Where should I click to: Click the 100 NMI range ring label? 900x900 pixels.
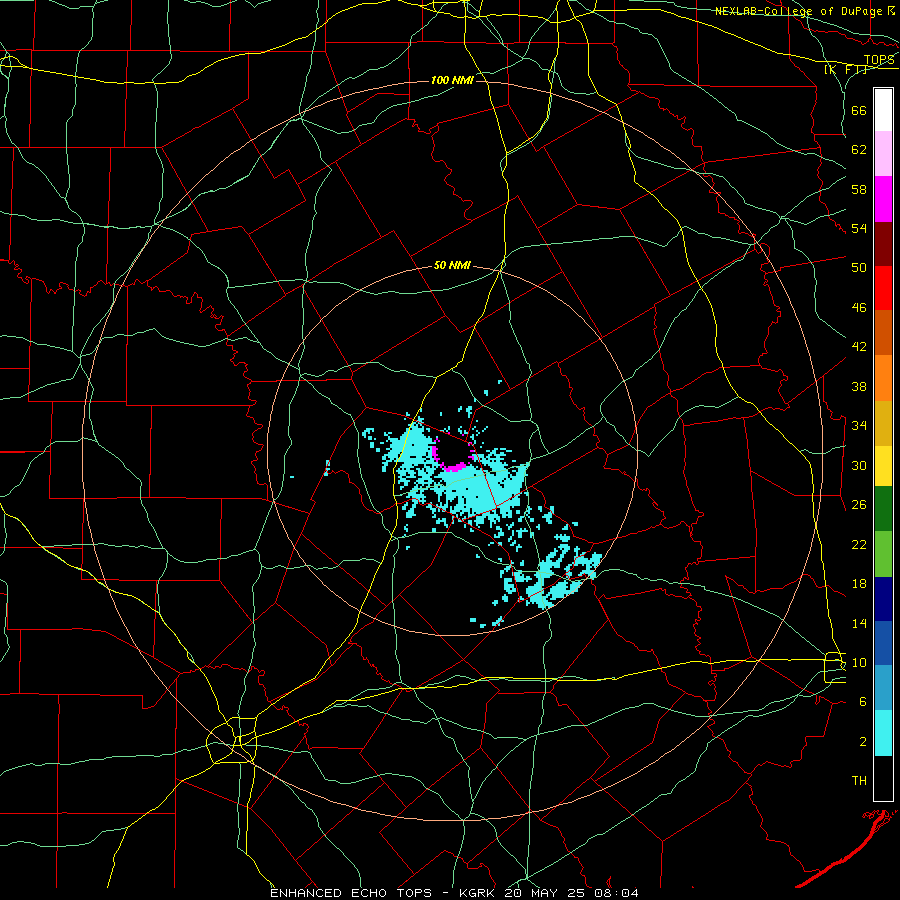click(452, 80)
